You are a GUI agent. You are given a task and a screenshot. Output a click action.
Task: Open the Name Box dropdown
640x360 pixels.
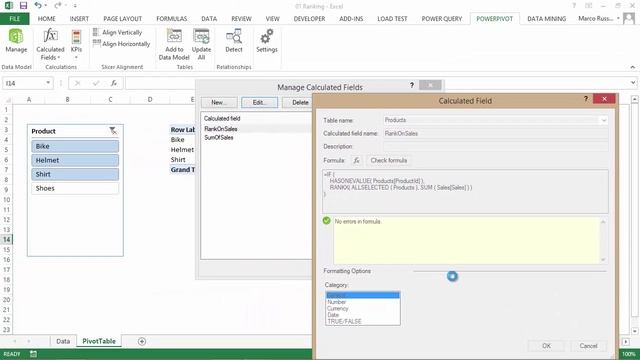(x=48, y=83)
